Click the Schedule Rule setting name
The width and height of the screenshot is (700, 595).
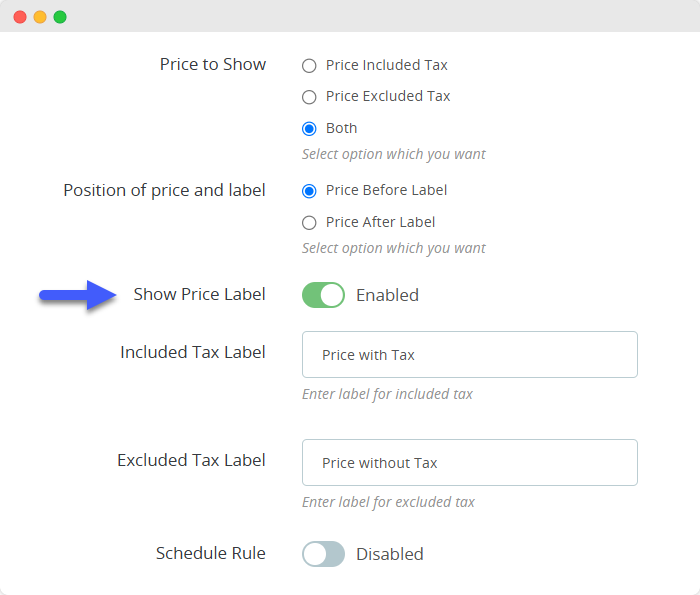211,553
